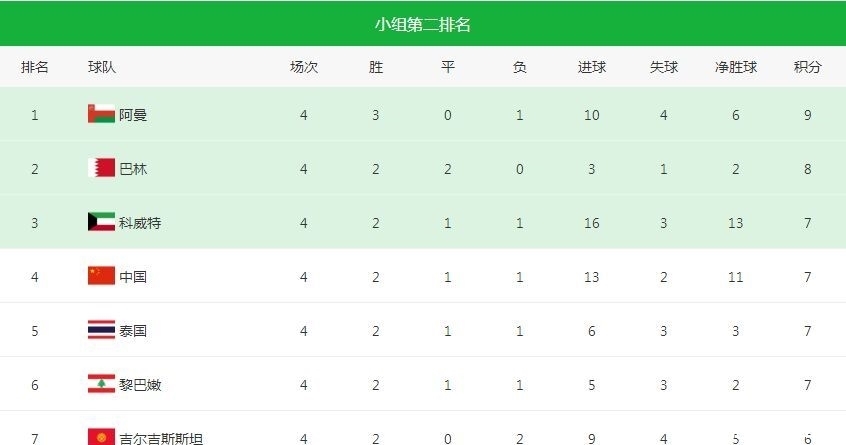Screen dimensions: 846x445
Task: Open team name 阿曼
Action: (133, 115)
